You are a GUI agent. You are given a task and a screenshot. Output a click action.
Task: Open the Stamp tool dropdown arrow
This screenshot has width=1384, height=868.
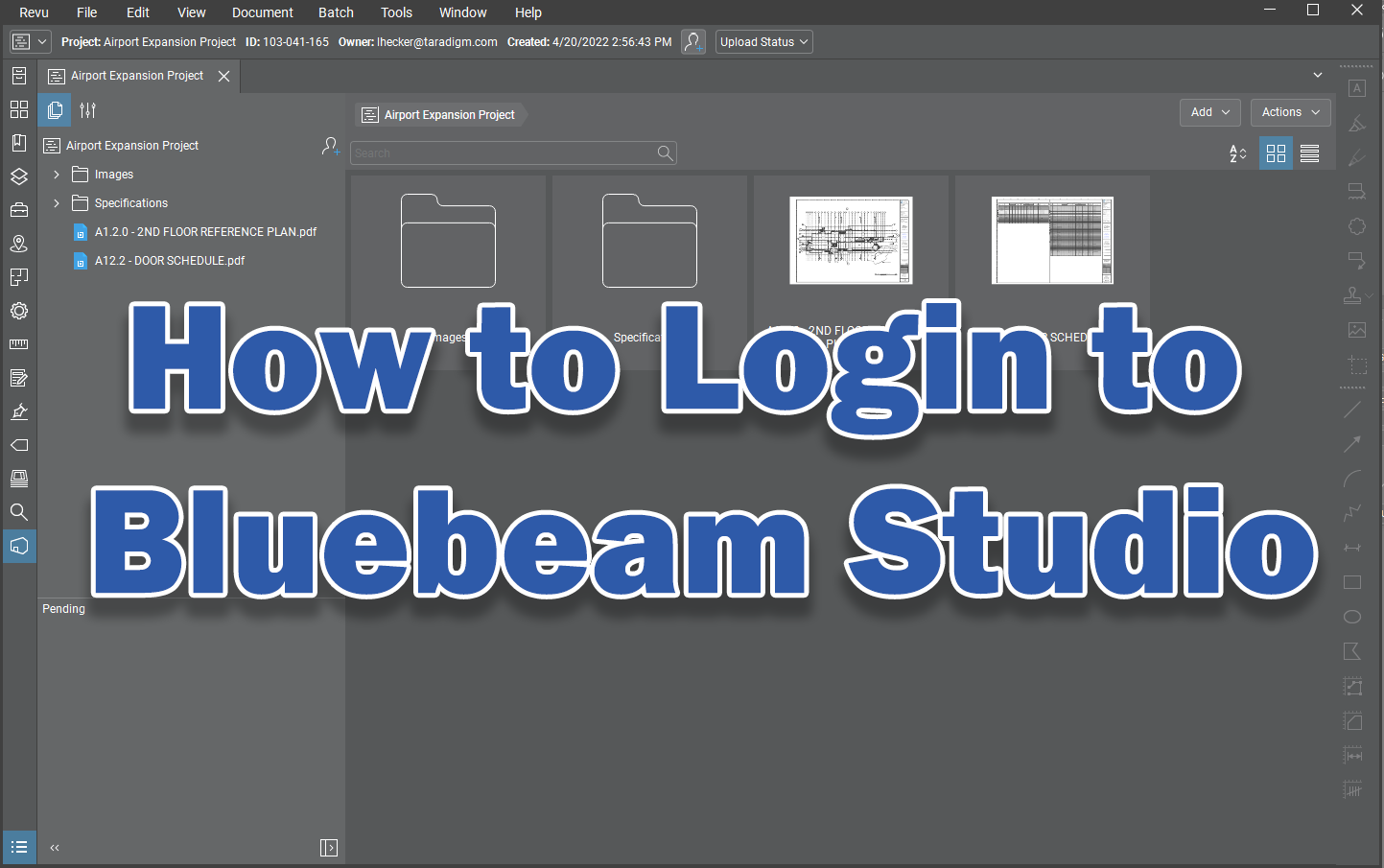1370,296
